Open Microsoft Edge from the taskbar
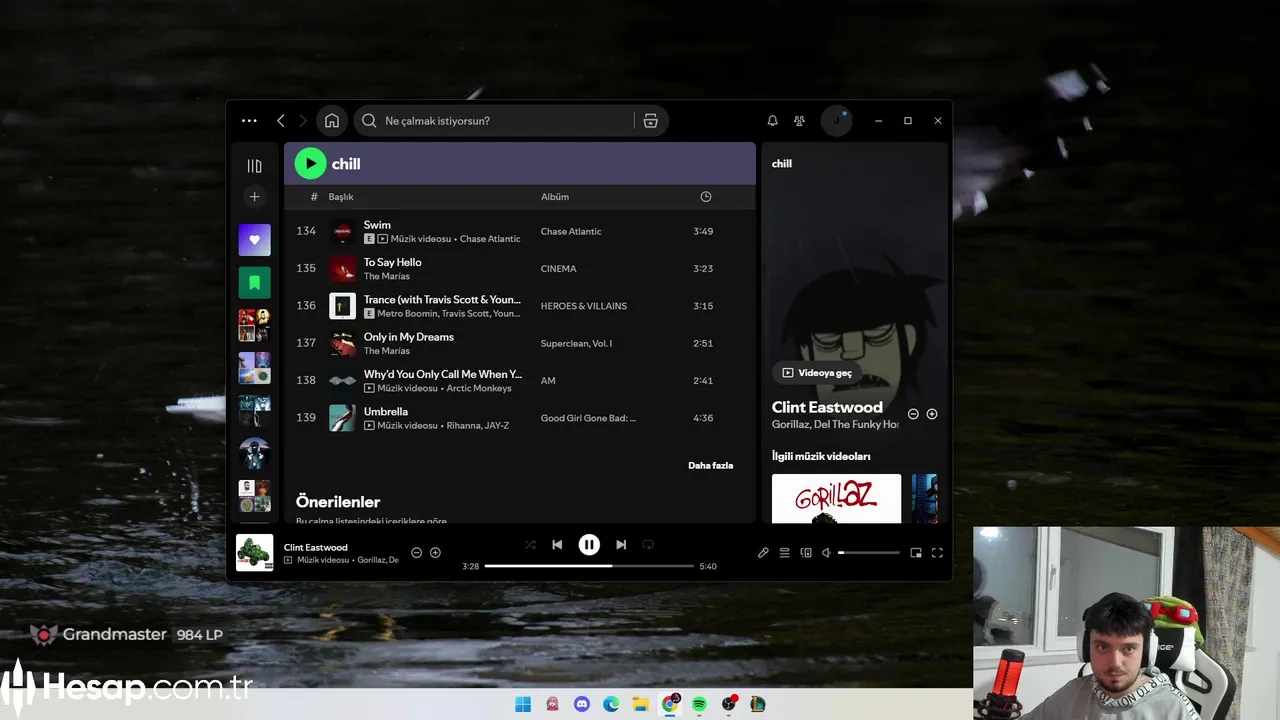Screen dimensions: 1280x720 coord(611,704)
